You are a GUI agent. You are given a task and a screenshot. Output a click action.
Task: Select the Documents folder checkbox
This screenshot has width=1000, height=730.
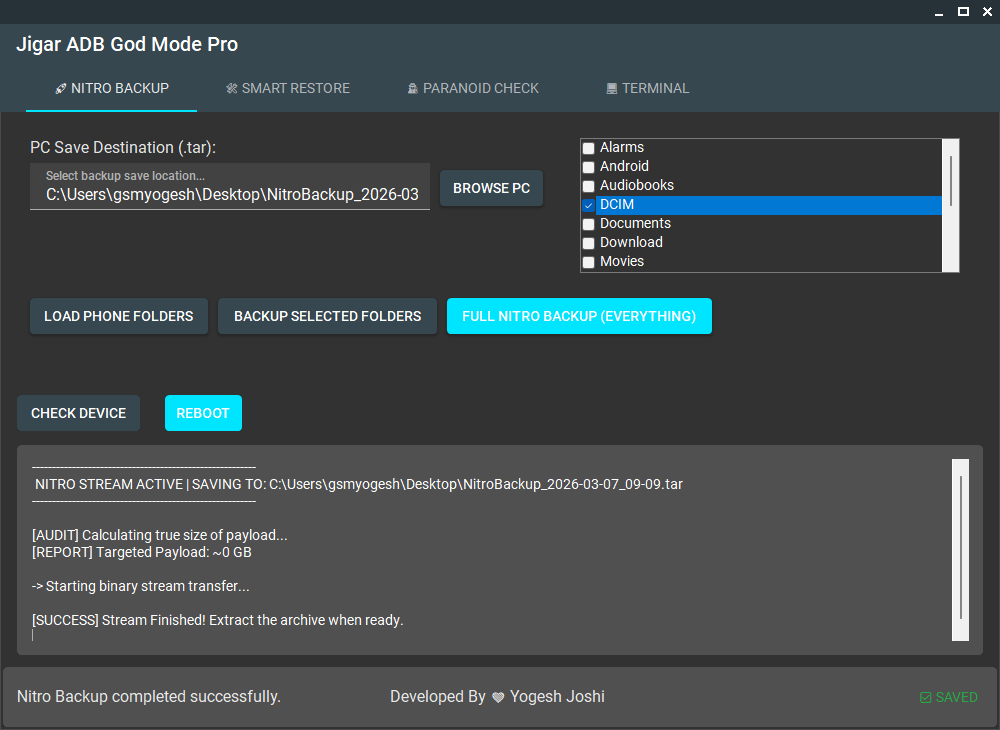[589, 224]
